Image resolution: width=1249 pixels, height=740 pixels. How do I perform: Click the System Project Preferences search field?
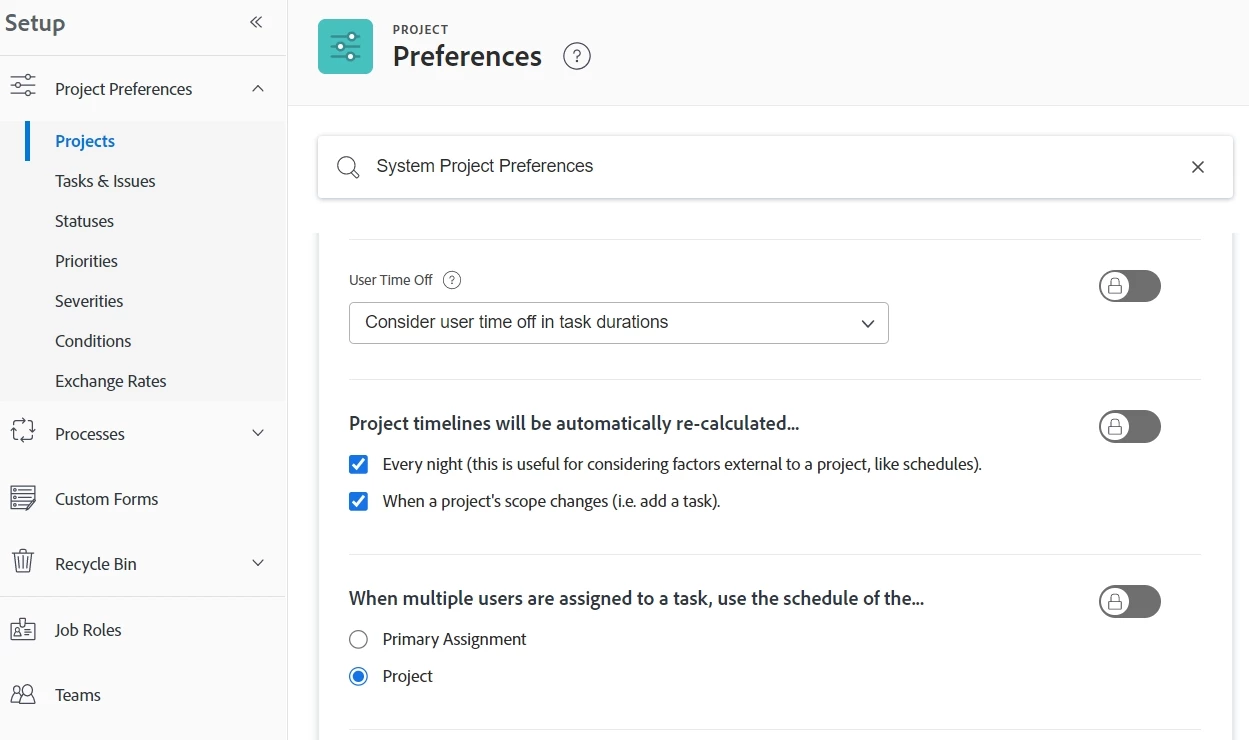click(760, 167)
